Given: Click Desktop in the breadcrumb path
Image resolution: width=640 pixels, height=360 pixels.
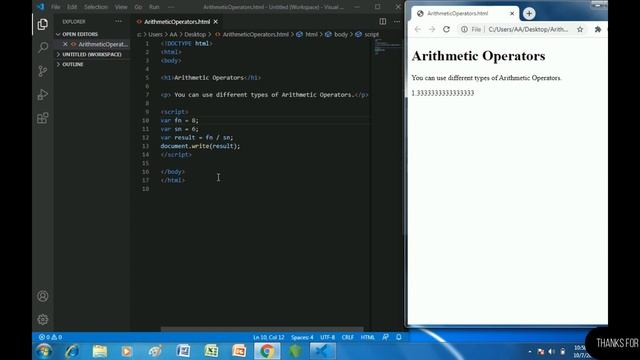Looking at the screenshot, I should click(x=195, y=35).
